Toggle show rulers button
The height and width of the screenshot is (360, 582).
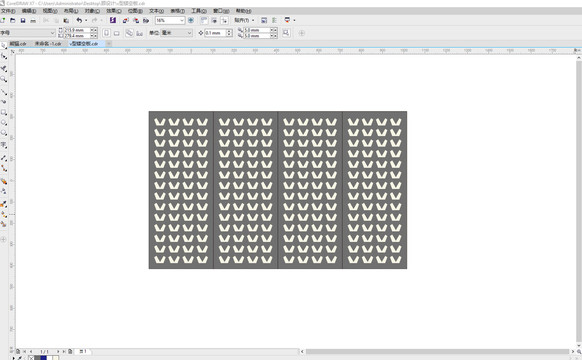pos(204,20)
